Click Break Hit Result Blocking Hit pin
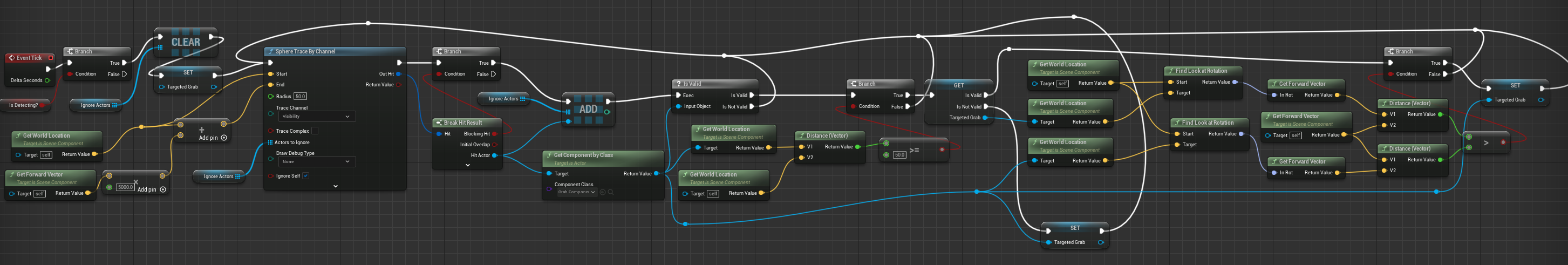Screen dimensions: 1568x265 coord(495,133)
